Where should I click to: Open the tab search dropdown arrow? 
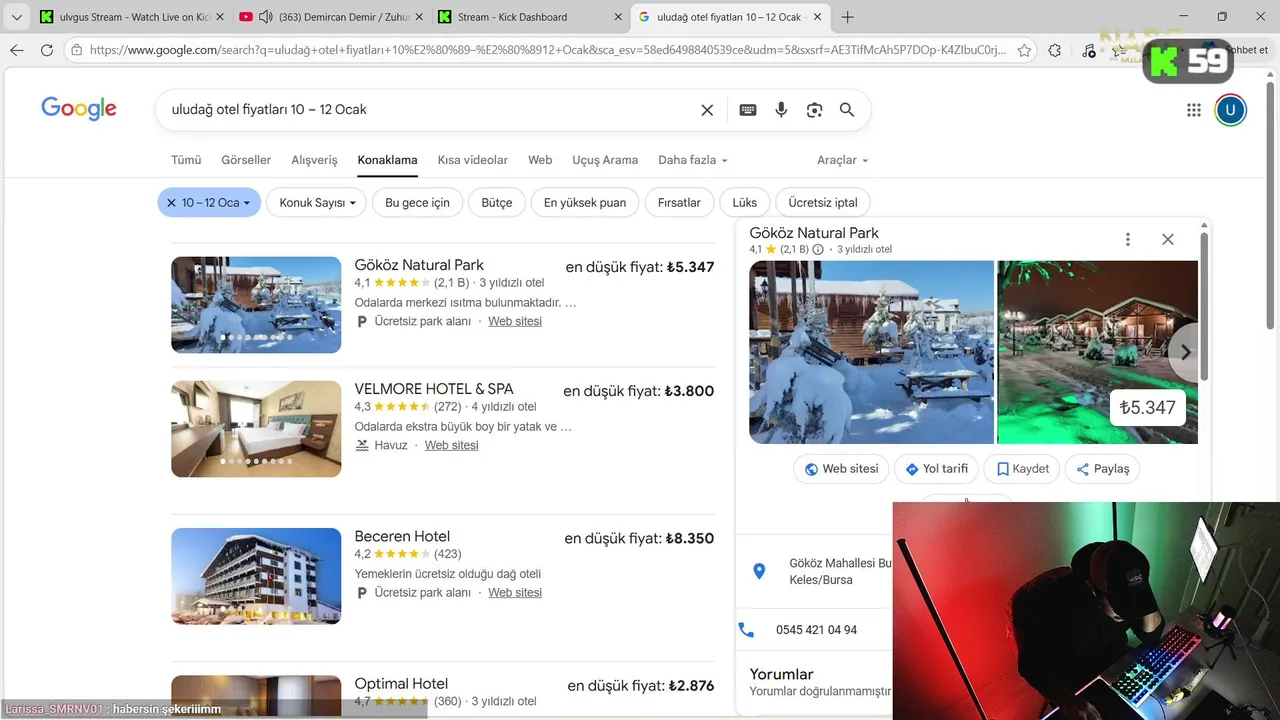click(16, 17)
